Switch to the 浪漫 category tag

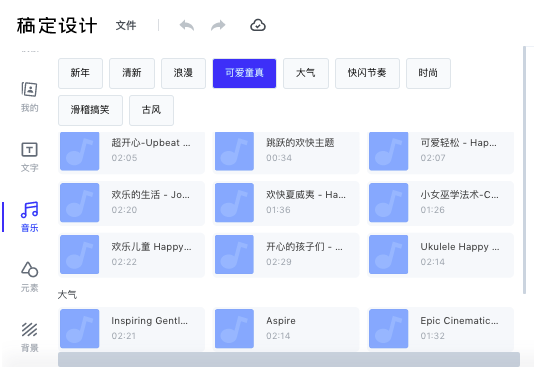pyautogui.click(x=183, y=73)
